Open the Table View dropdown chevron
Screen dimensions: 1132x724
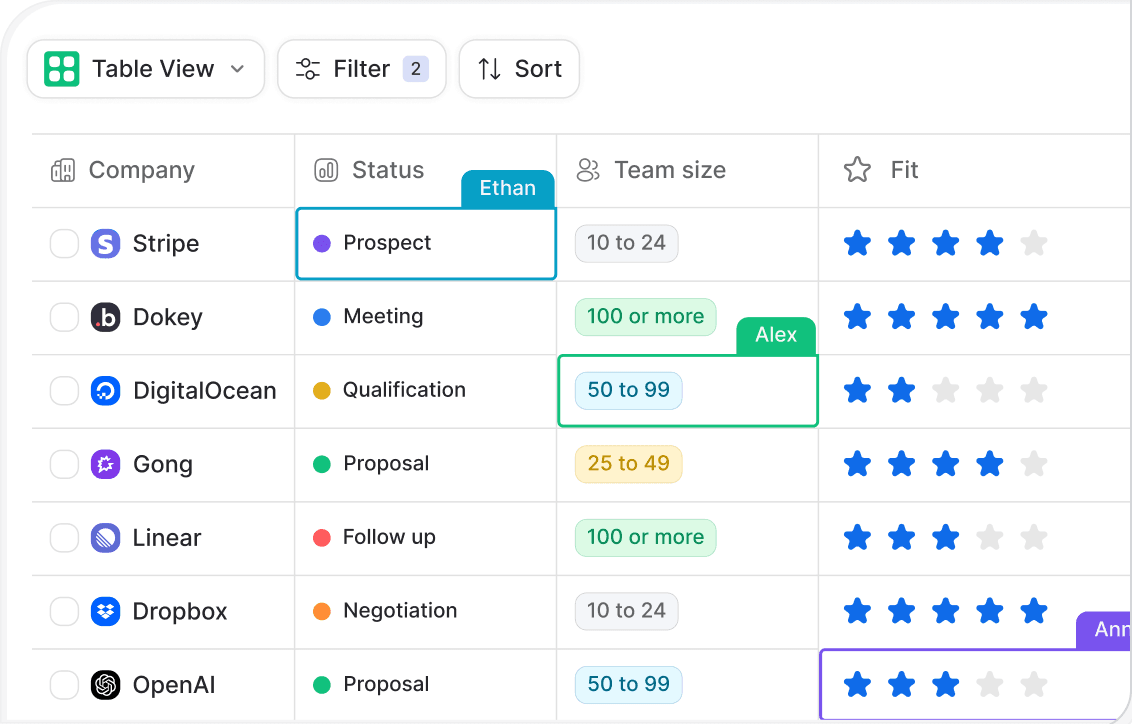[x=238, y=69]
